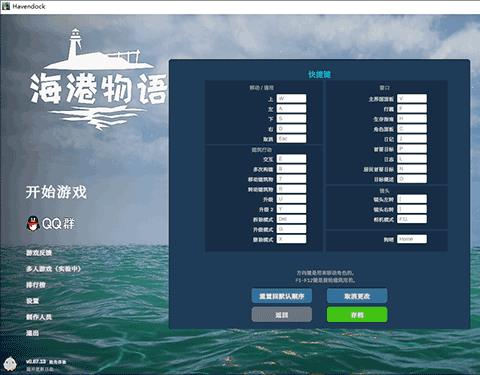The height and width of the screenshot is (375, 480).
Task: Click the v0.67.13 version text
Action: (36, 361)
